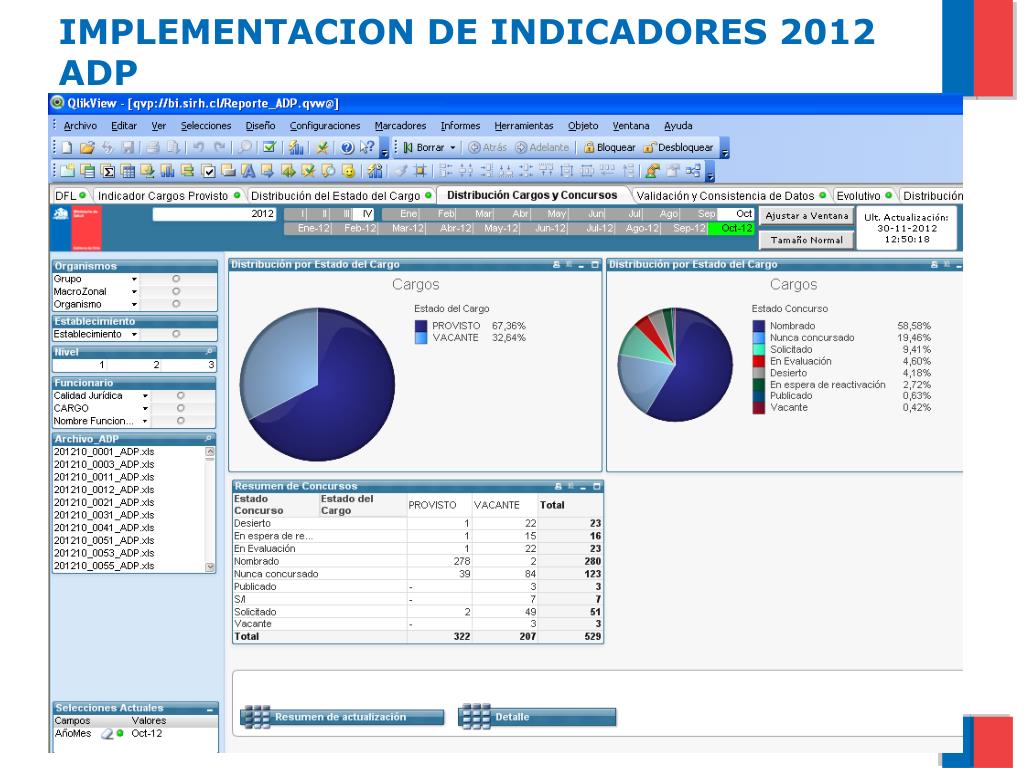The height and width of the screenshot is (768, 1024).
Task: Select the Calidad Jurídica indicator circle
Action: [180, 396]
